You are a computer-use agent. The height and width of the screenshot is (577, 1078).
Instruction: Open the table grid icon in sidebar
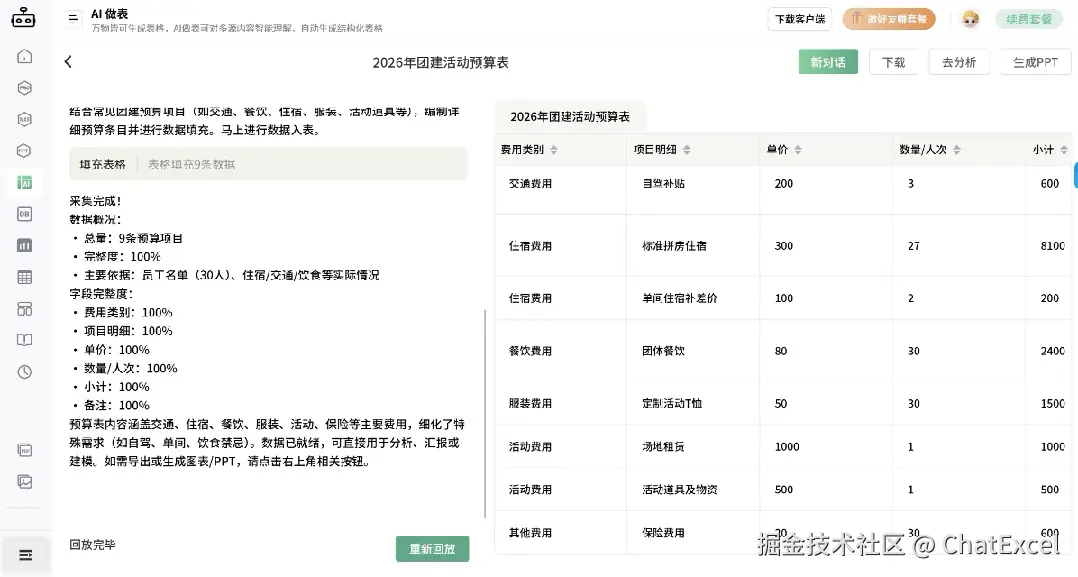25,275
